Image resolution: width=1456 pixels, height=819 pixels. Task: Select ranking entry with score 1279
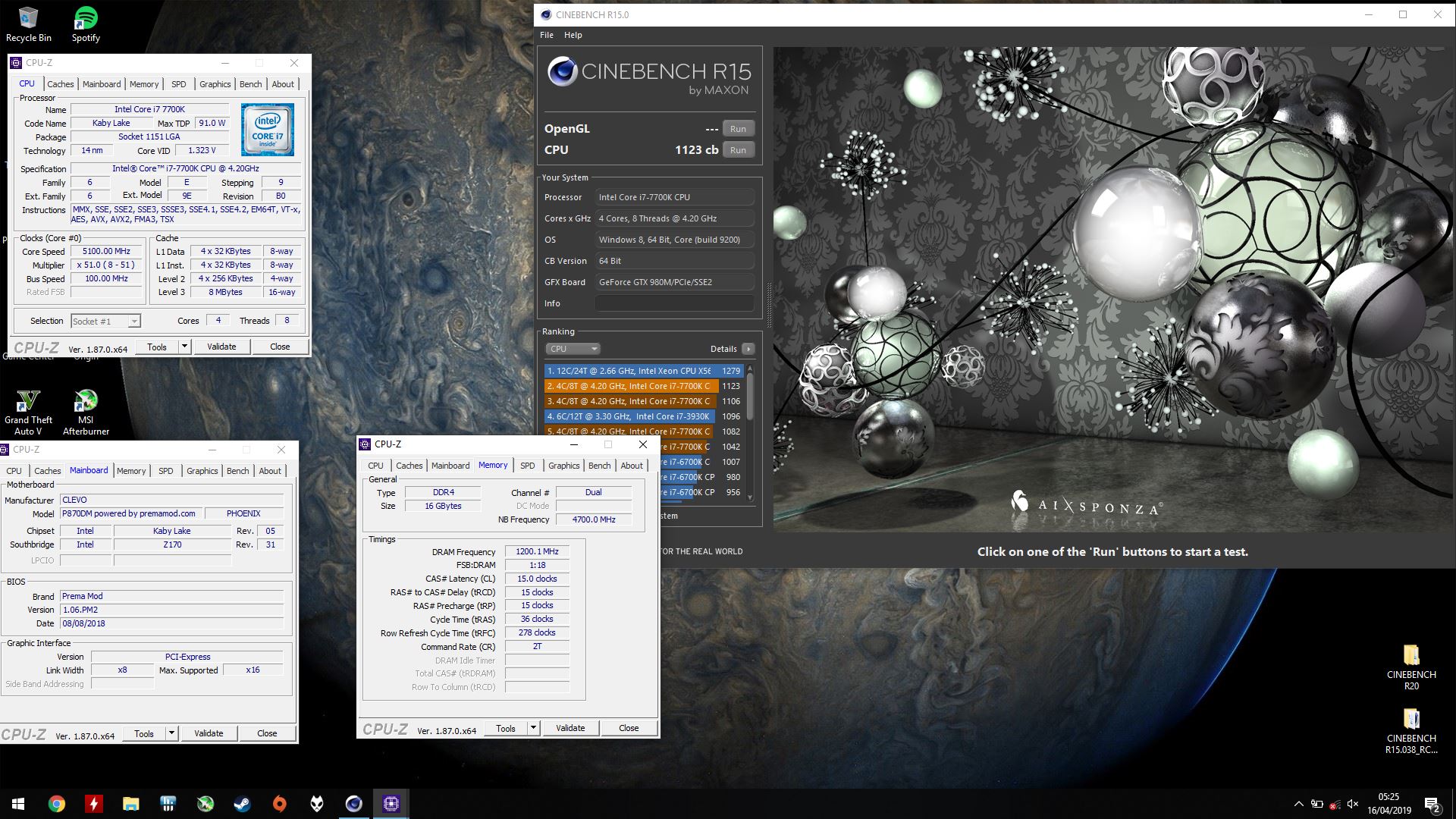pyautogui.click(x=643, y=371)
